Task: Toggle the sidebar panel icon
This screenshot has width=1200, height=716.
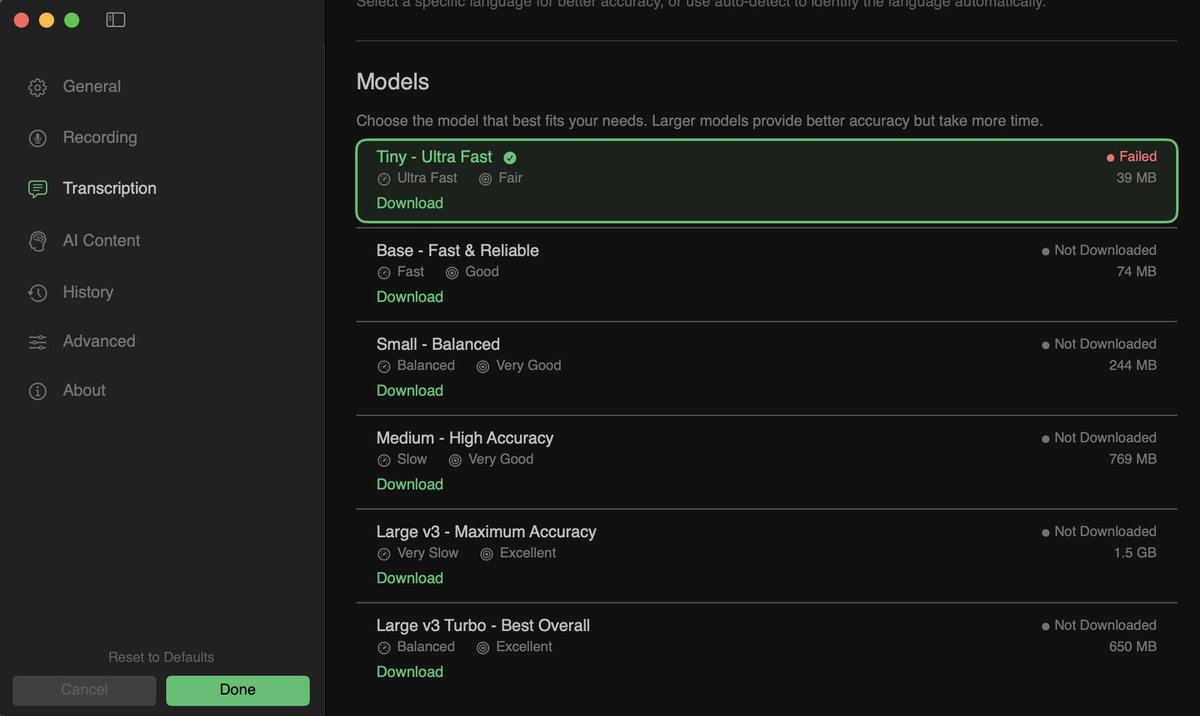Action: [116, 20]
